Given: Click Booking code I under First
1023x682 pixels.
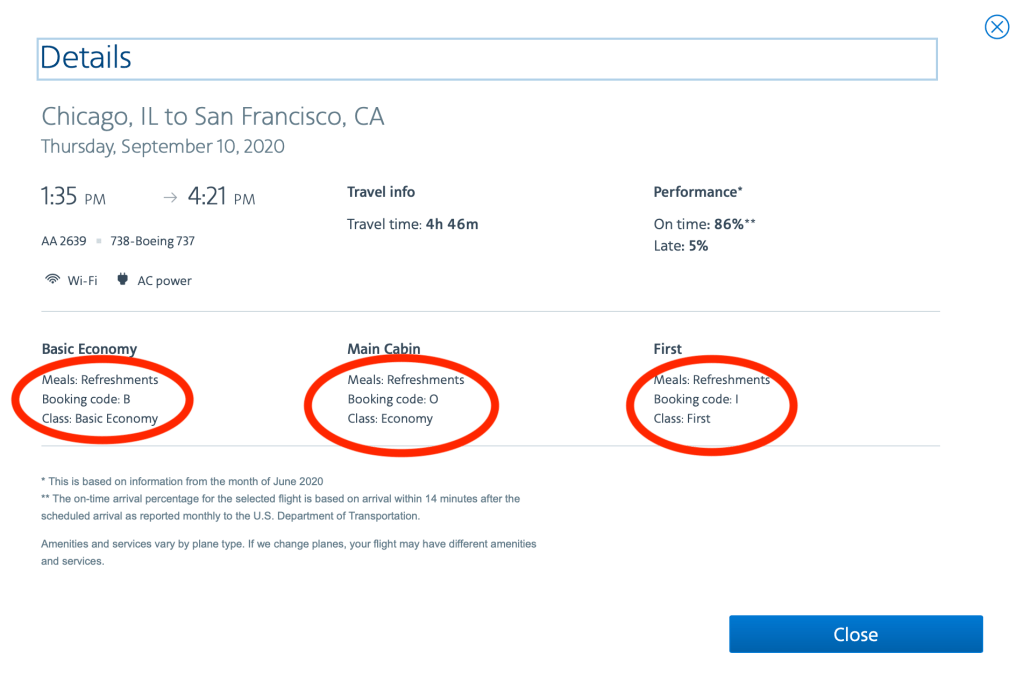Looking at the screenshot, I should (695, 399).
